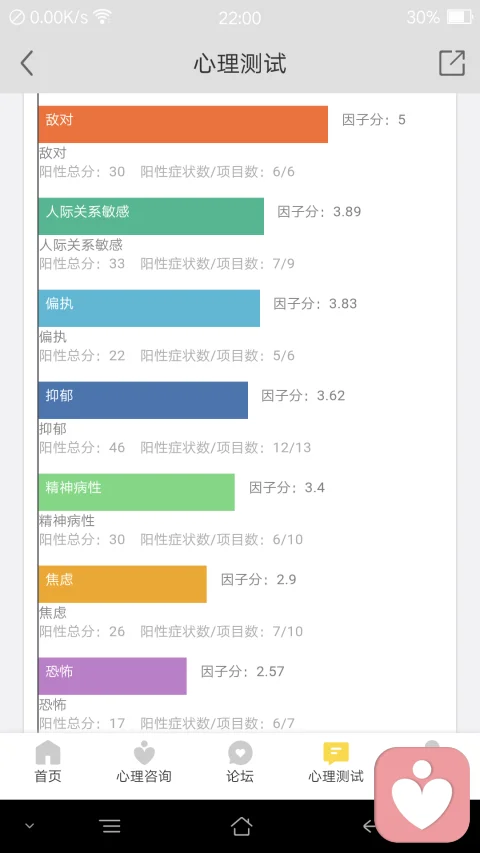480x853 pixels.
Task: Select the light green 精神病性 bar
Action: pos(137,492)
